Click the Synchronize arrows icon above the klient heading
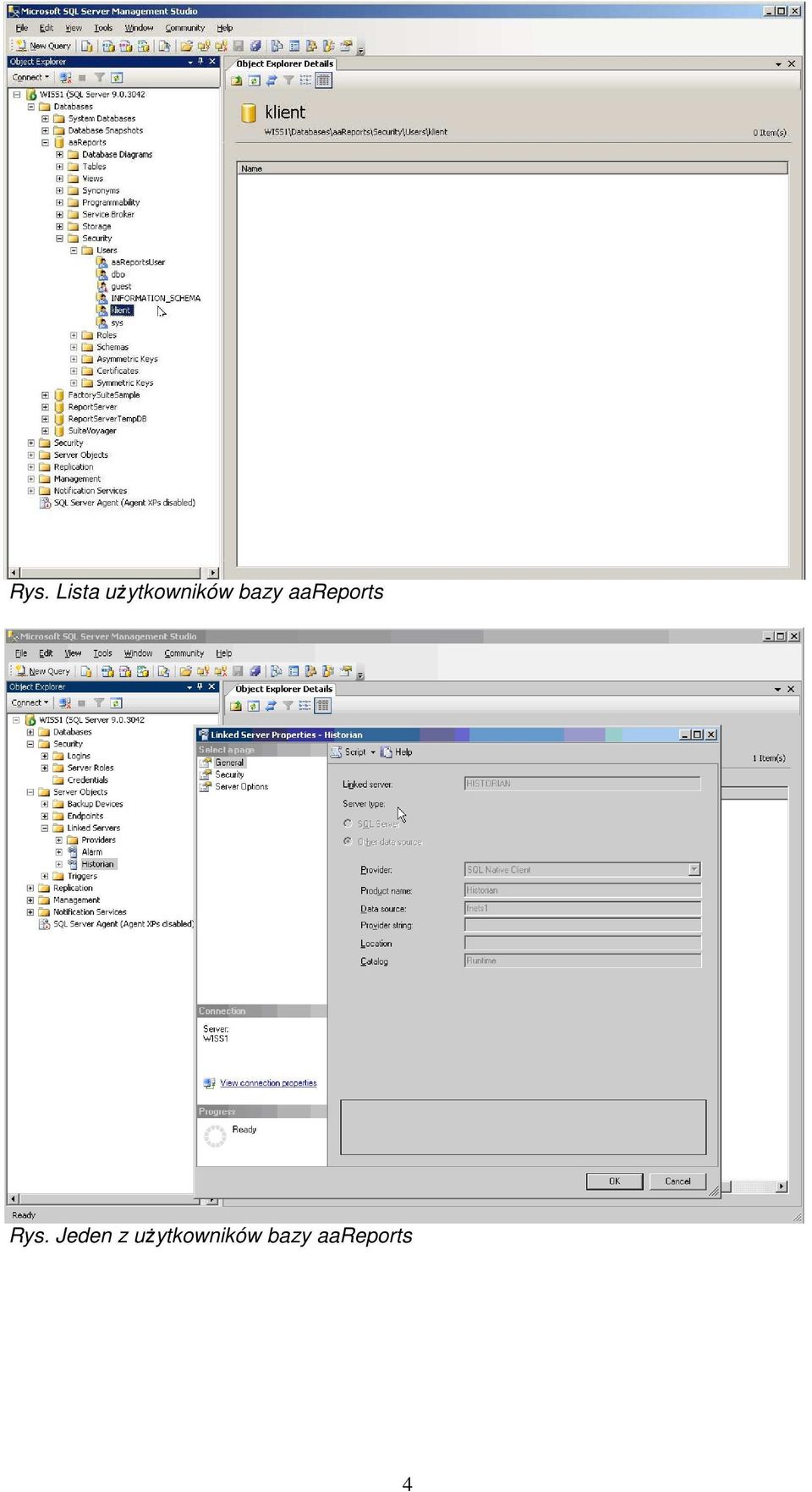This screenshot has width=812, height=1492. pos(272,80)
